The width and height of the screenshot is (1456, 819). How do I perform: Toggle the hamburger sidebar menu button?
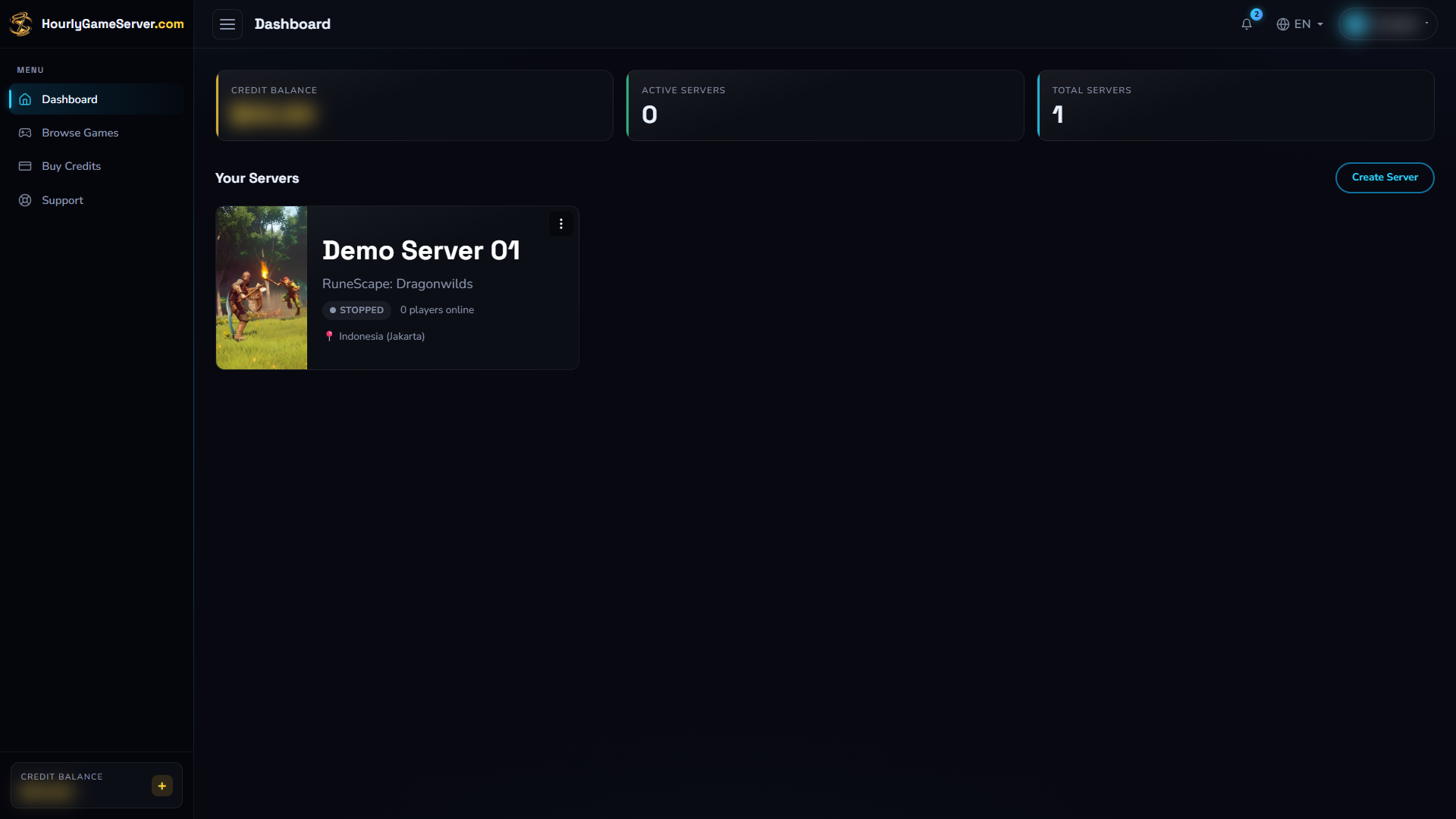[x=227, y=24]
